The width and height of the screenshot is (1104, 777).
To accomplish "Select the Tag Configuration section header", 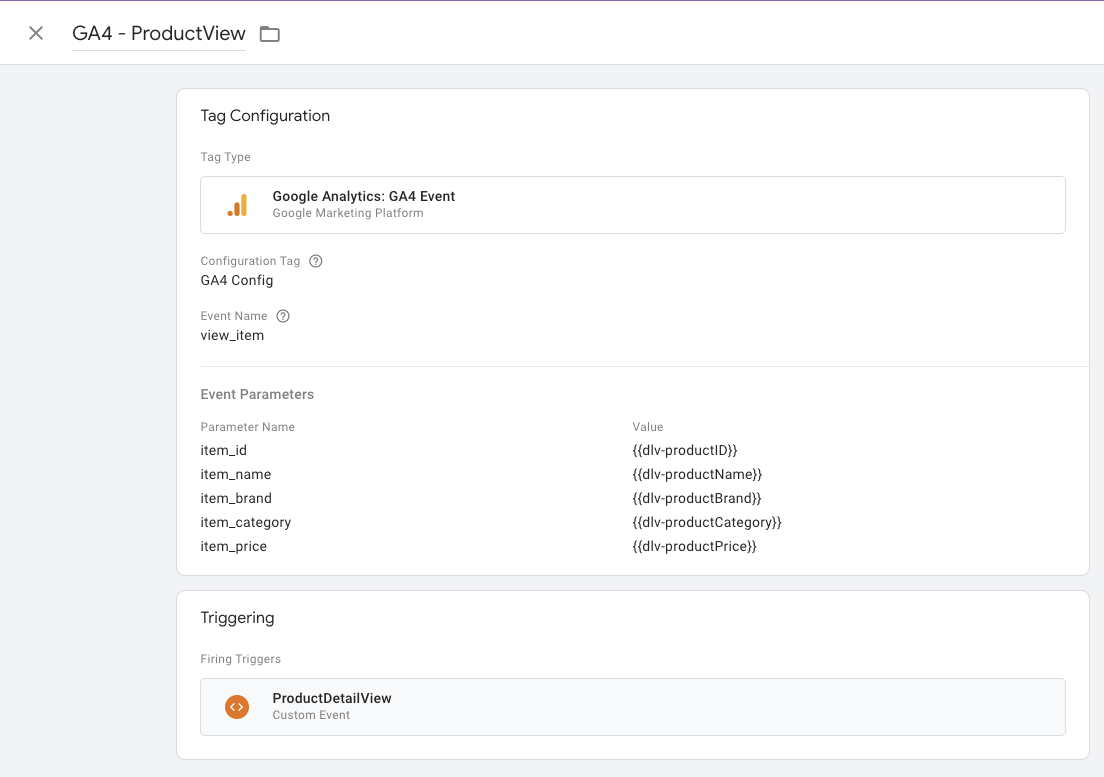I will 265,115.
